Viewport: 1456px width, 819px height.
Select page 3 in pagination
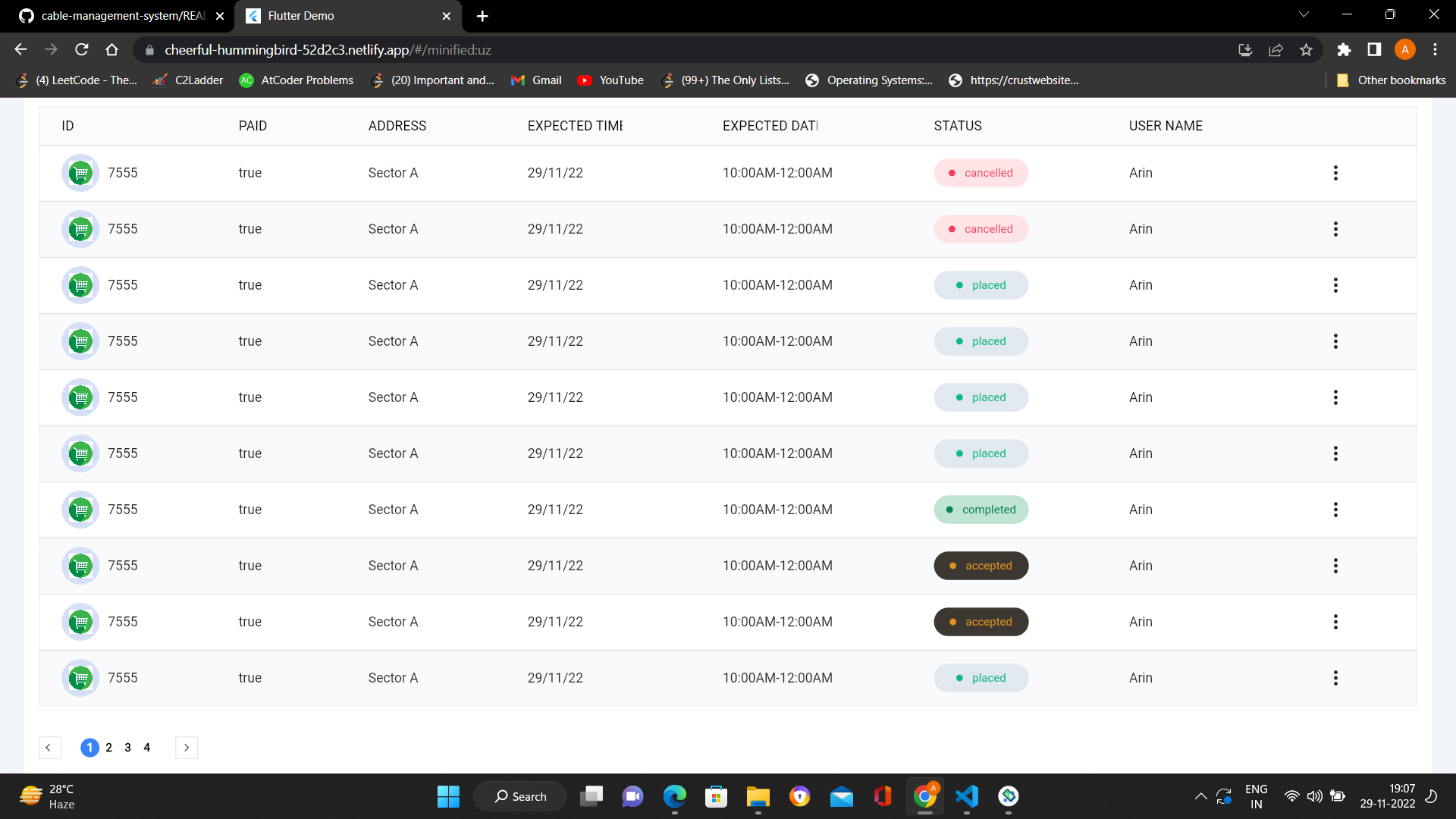127,748
